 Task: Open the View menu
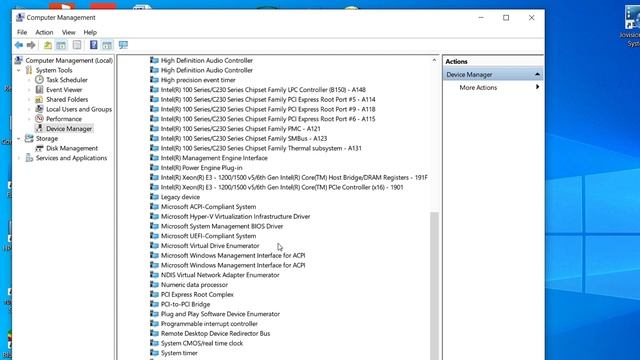69,32
